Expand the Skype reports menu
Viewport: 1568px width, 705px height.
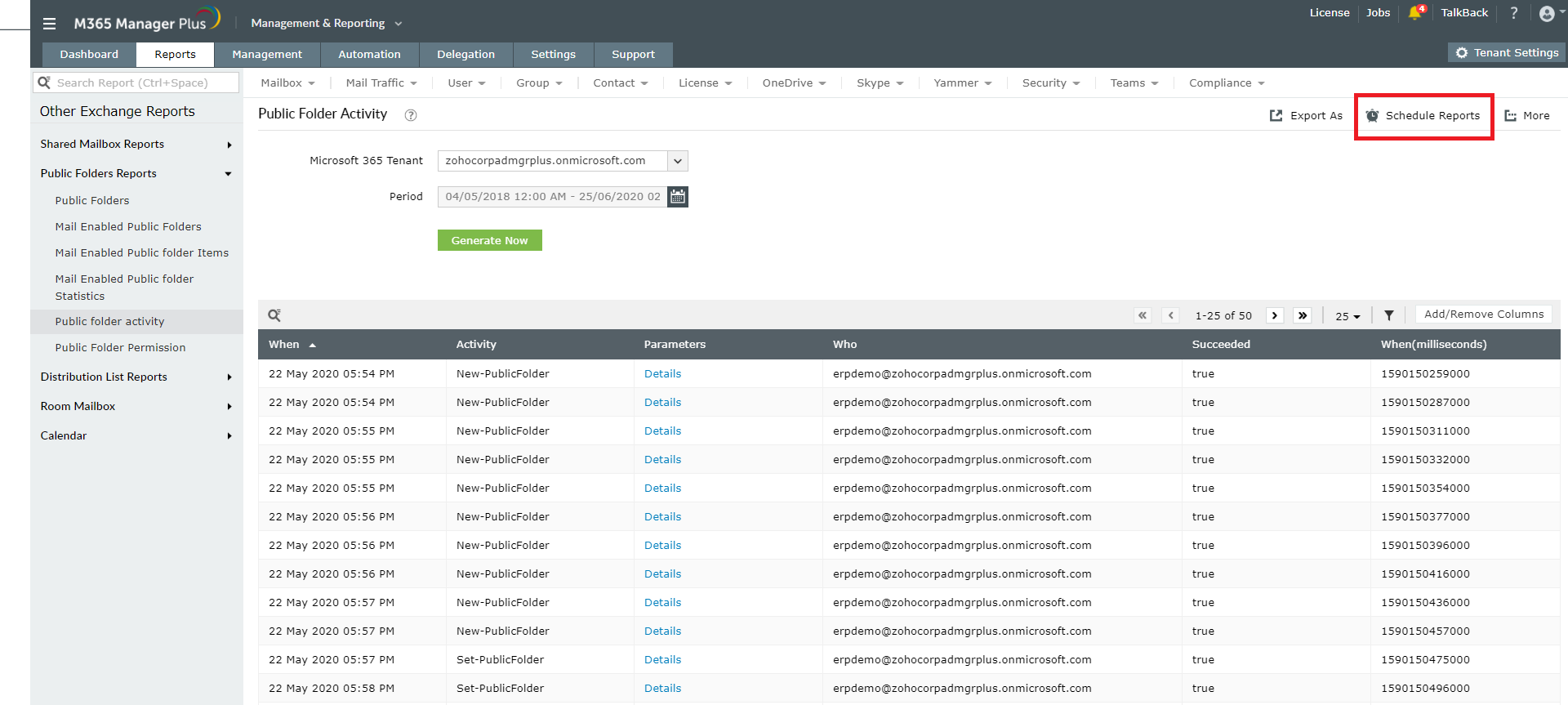click(880, 83)
